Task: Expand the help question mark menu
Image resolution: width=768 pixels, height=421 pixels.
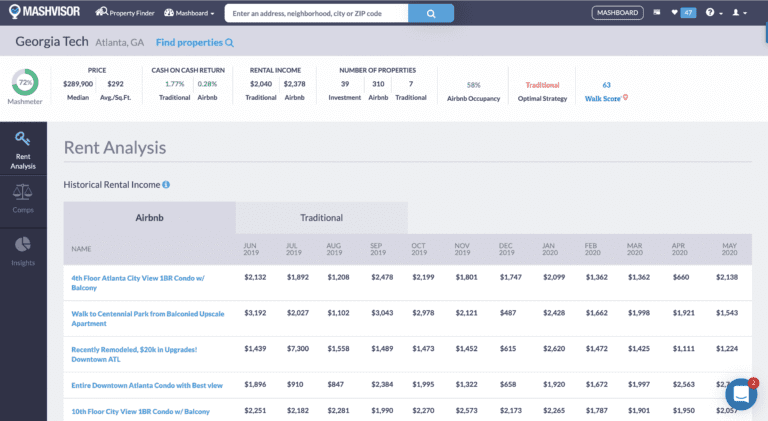Action: point(712,13)
